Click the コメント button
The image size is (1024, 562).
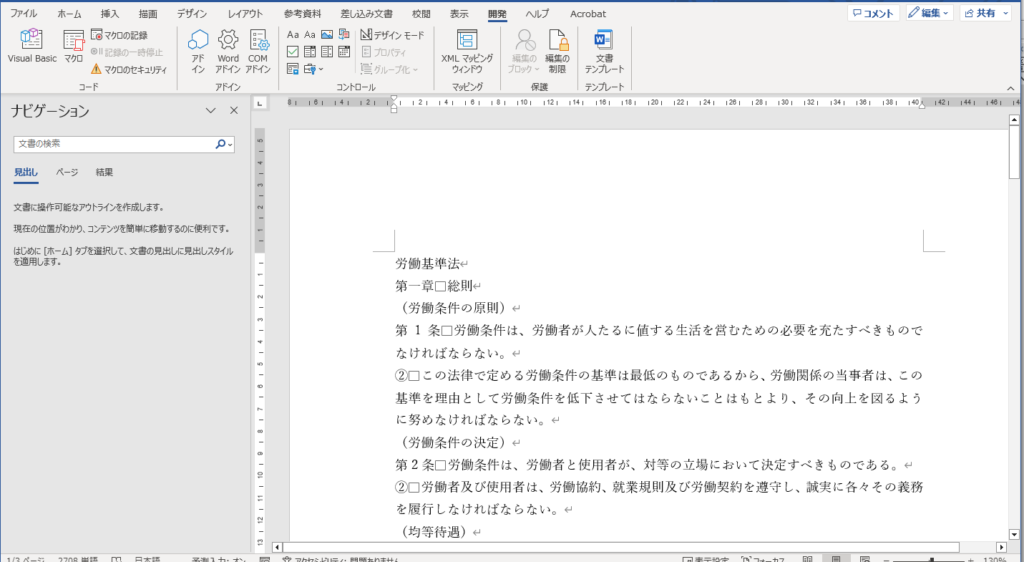click(873, 13)
